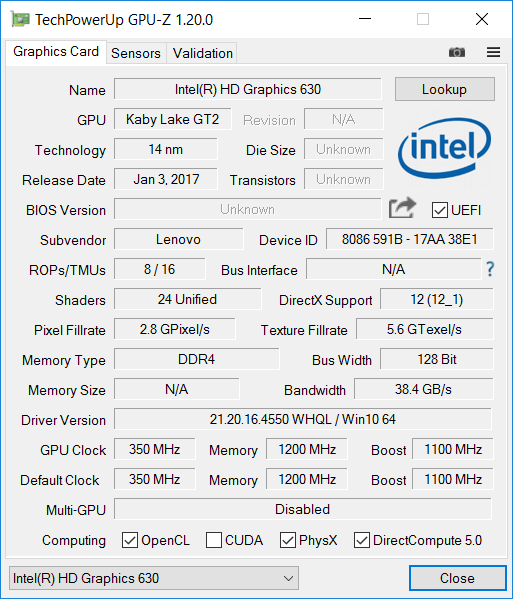The width and height of the screenshot is (513, 599).
Task: Enable the CUDA checkbox
Action: coord(214,540)
